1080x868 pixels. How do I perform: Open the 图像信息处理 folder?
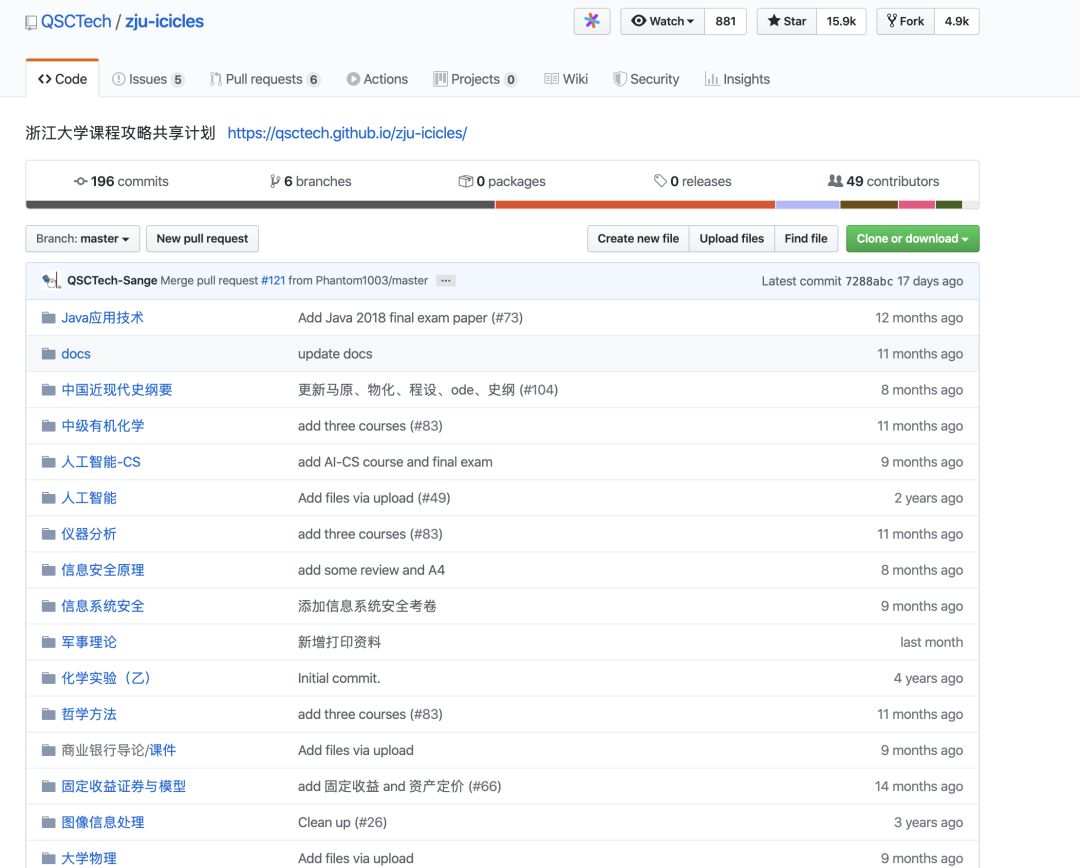tap(103, 822)
